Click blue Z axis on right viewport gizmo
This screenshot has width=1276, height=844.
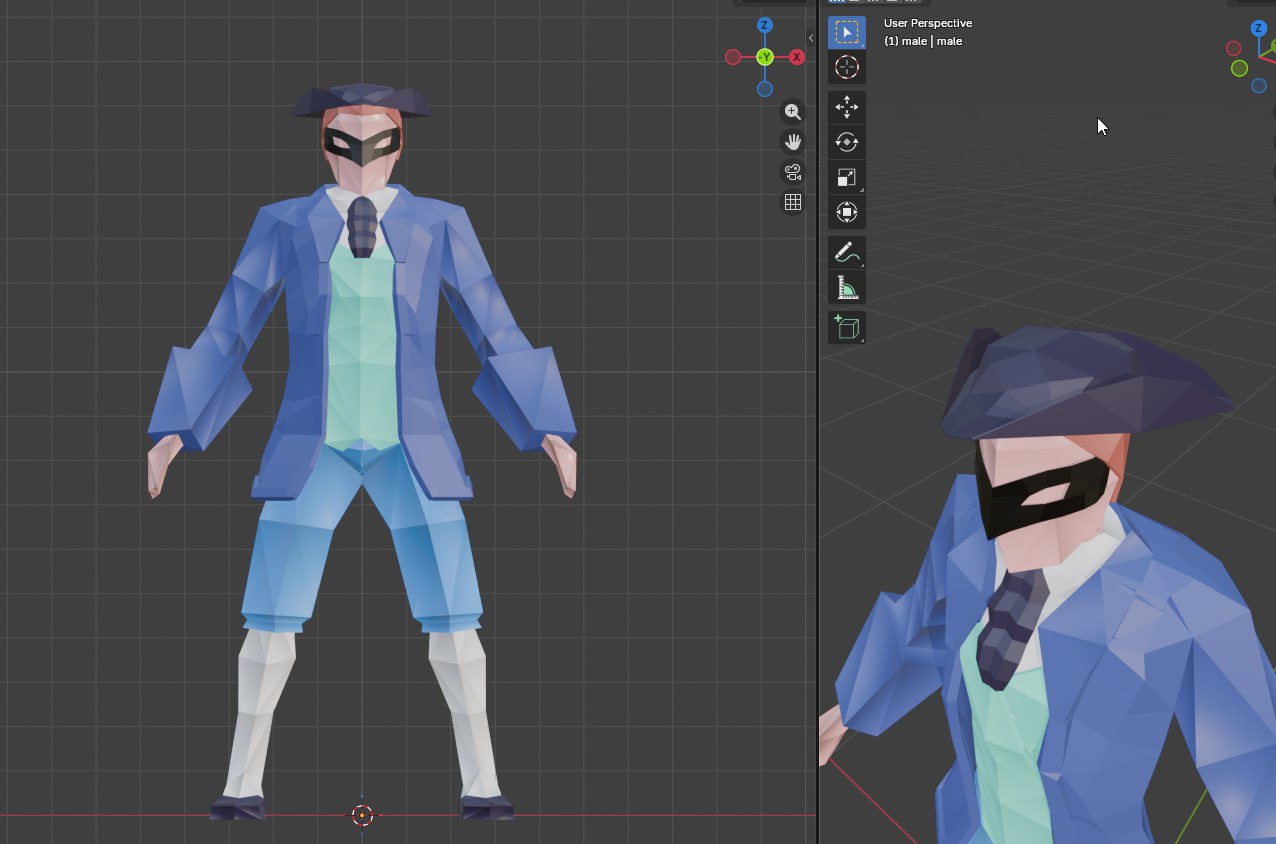(x=1259, y=28)
